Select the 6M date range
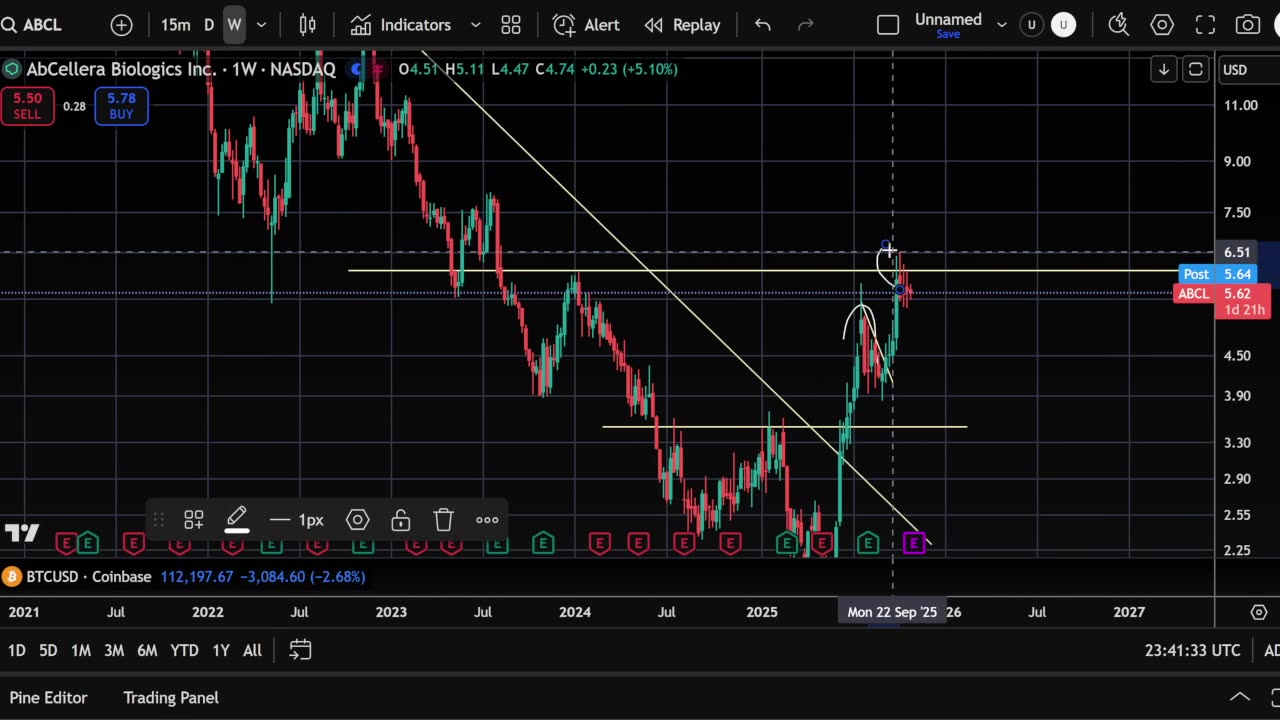Viewport: 1280px width, 720px height. click(x=147, y=650)
